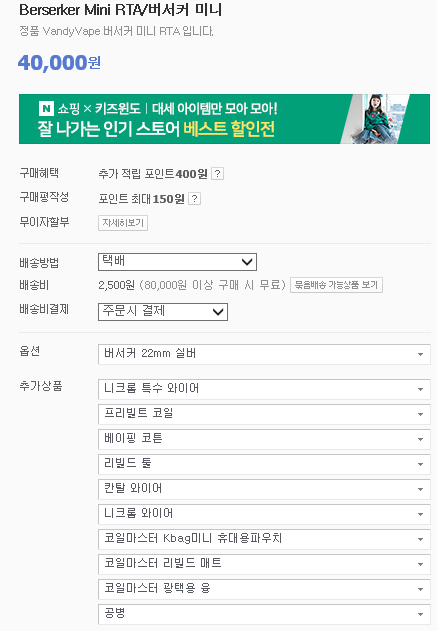Image resolution: width=437 pixels, height=631 pixels.
Task: Click the girl photo thumbnail in banner
Action: tap(375, 119)
